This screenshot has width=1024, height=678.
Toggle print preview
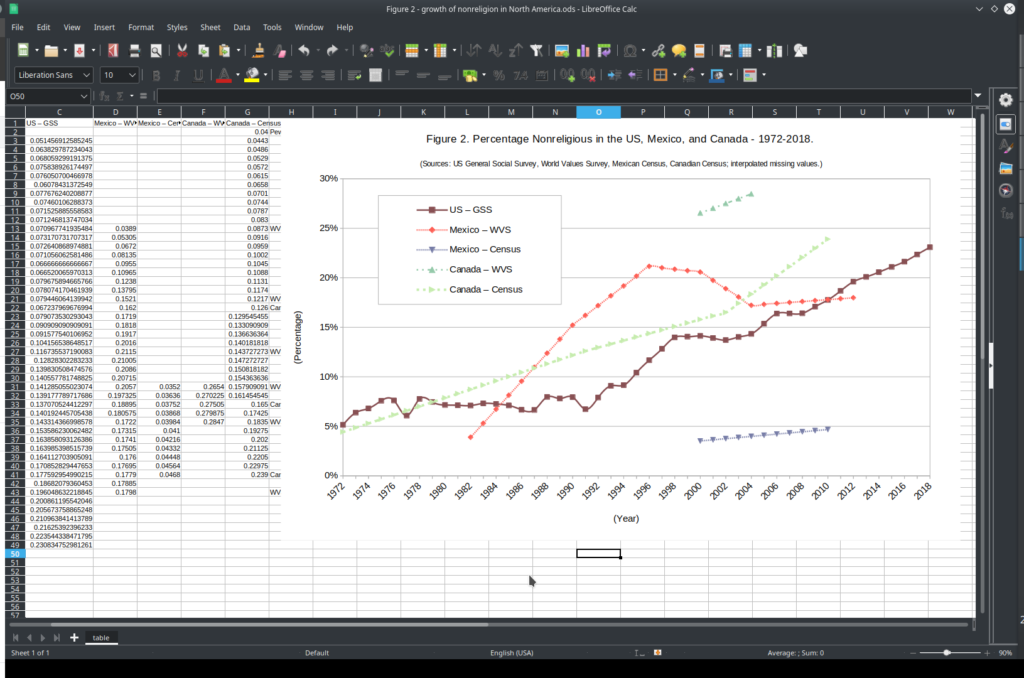point(156,51)
